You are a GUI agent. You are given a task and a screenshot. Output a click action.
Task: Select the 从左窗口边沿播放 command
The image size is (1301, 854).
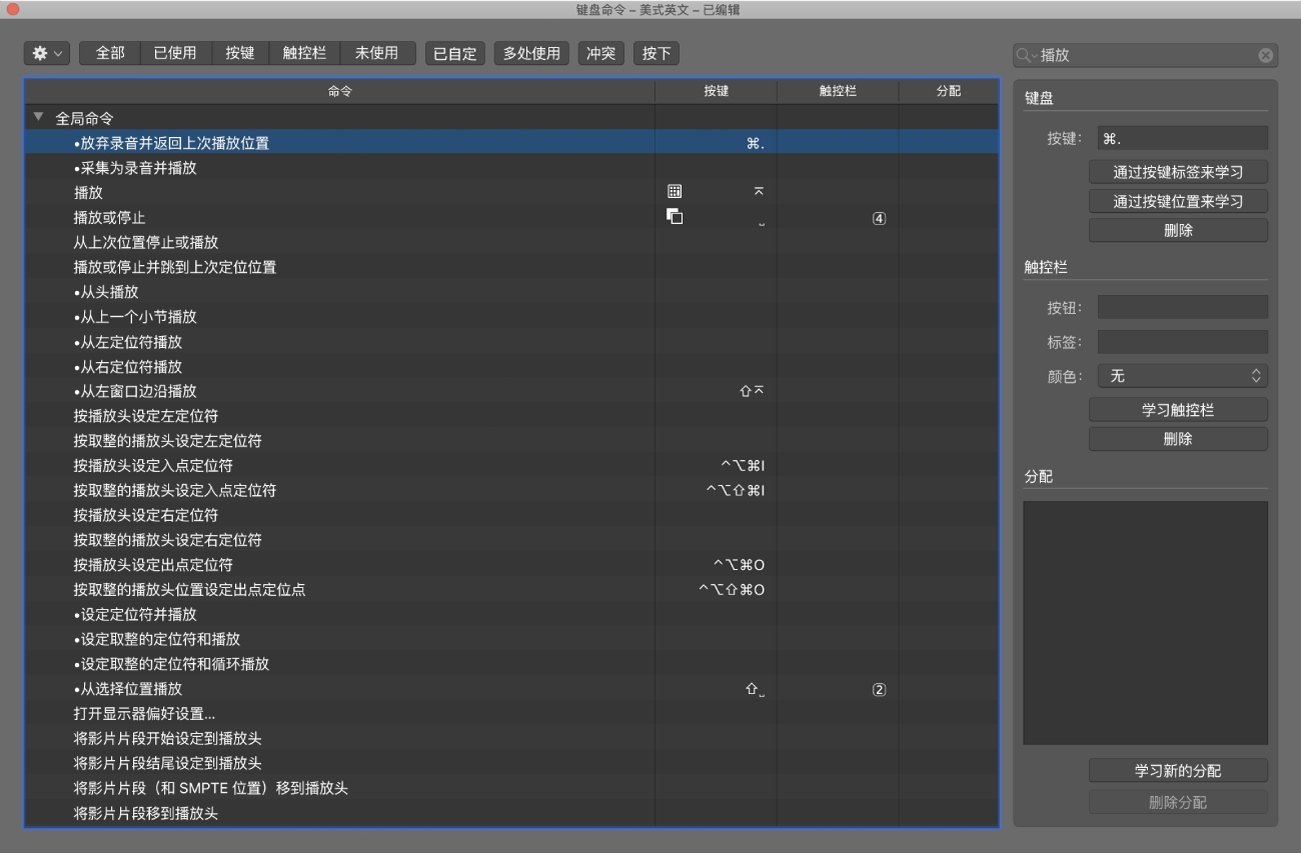point(511,391)
